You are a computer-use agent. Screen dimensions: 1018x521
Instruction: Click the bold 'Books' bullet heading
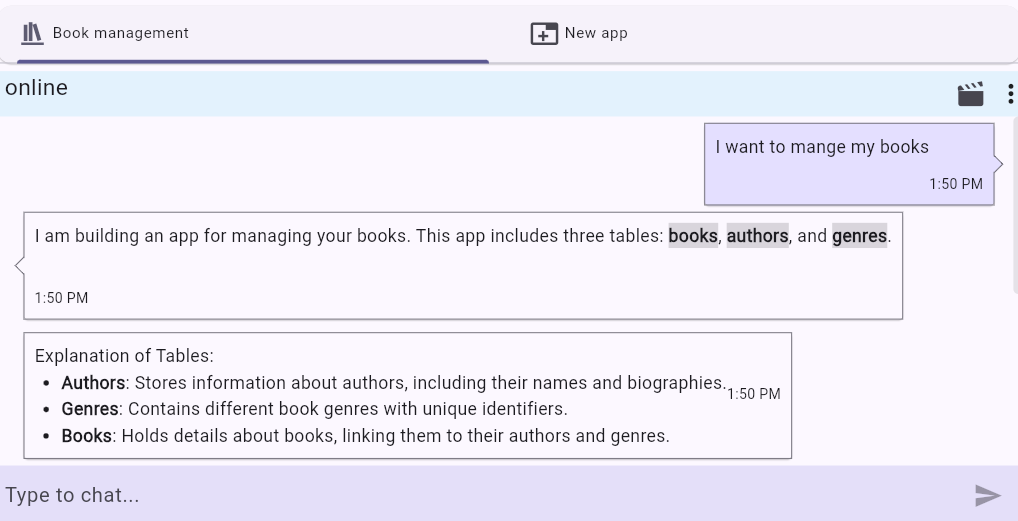87,436
